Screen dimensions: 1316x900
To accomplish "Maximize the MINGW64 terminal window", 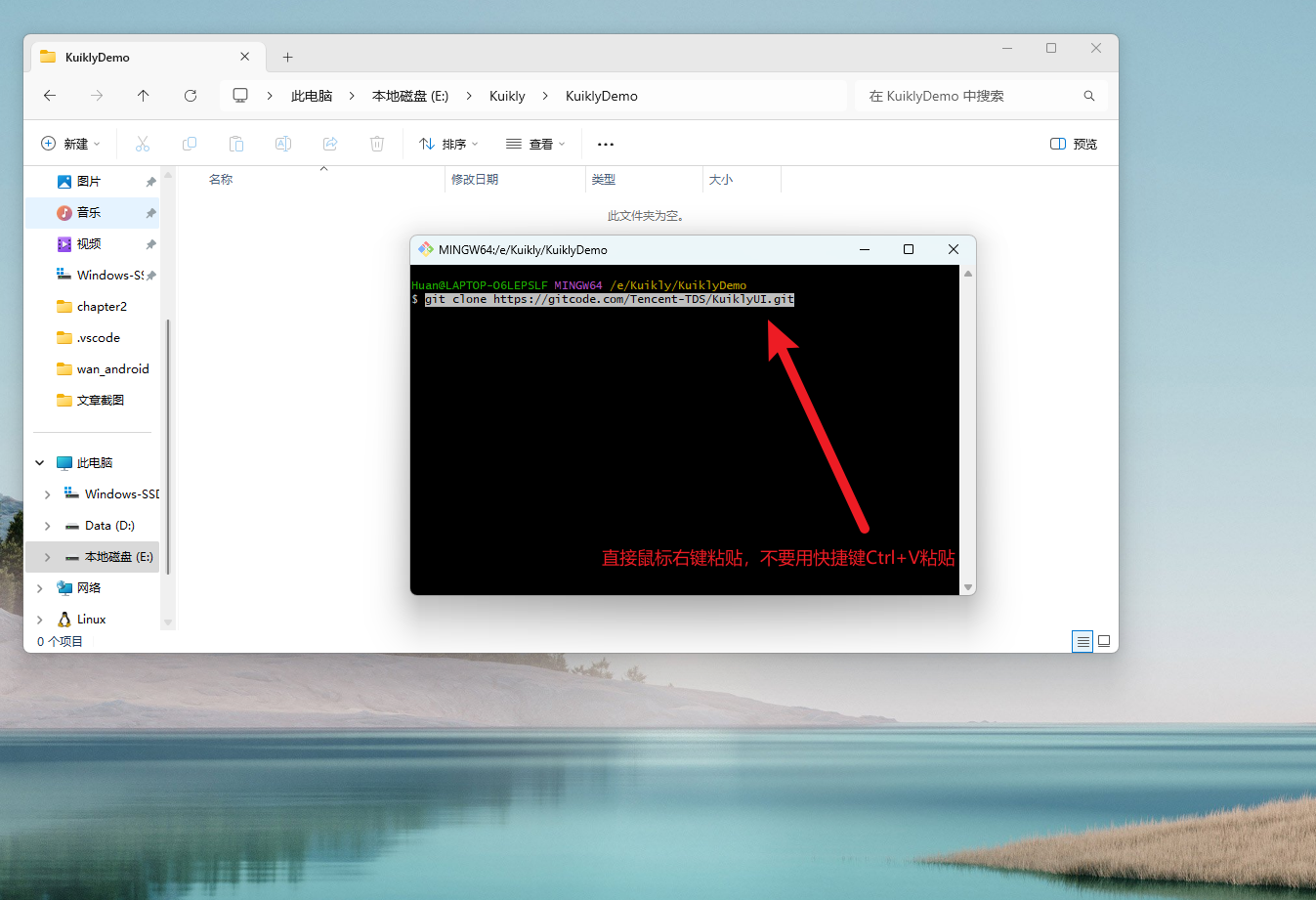I will coord(909,249).
